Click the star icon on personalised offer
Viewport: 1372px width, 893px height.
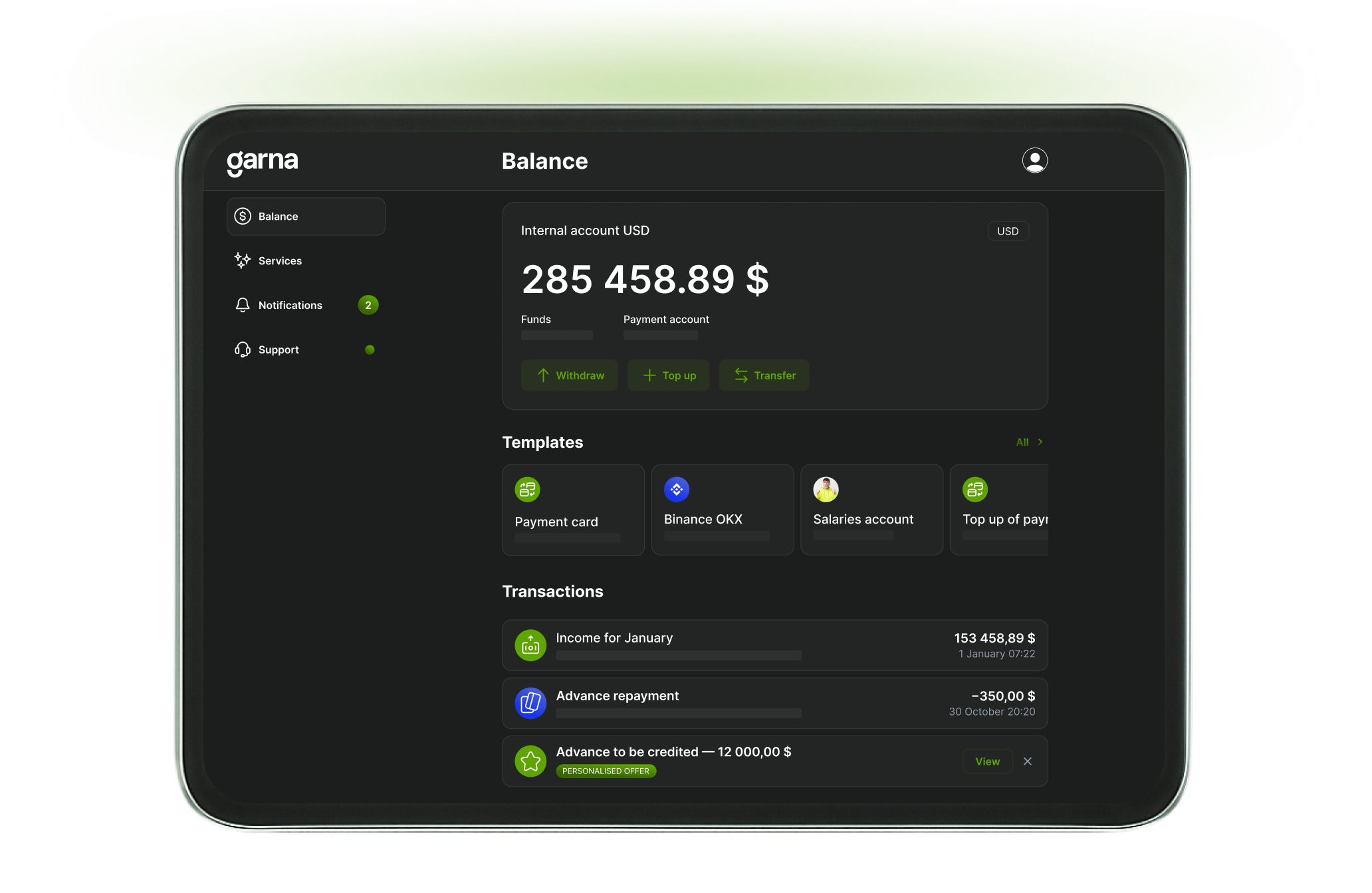pos(530,761)
